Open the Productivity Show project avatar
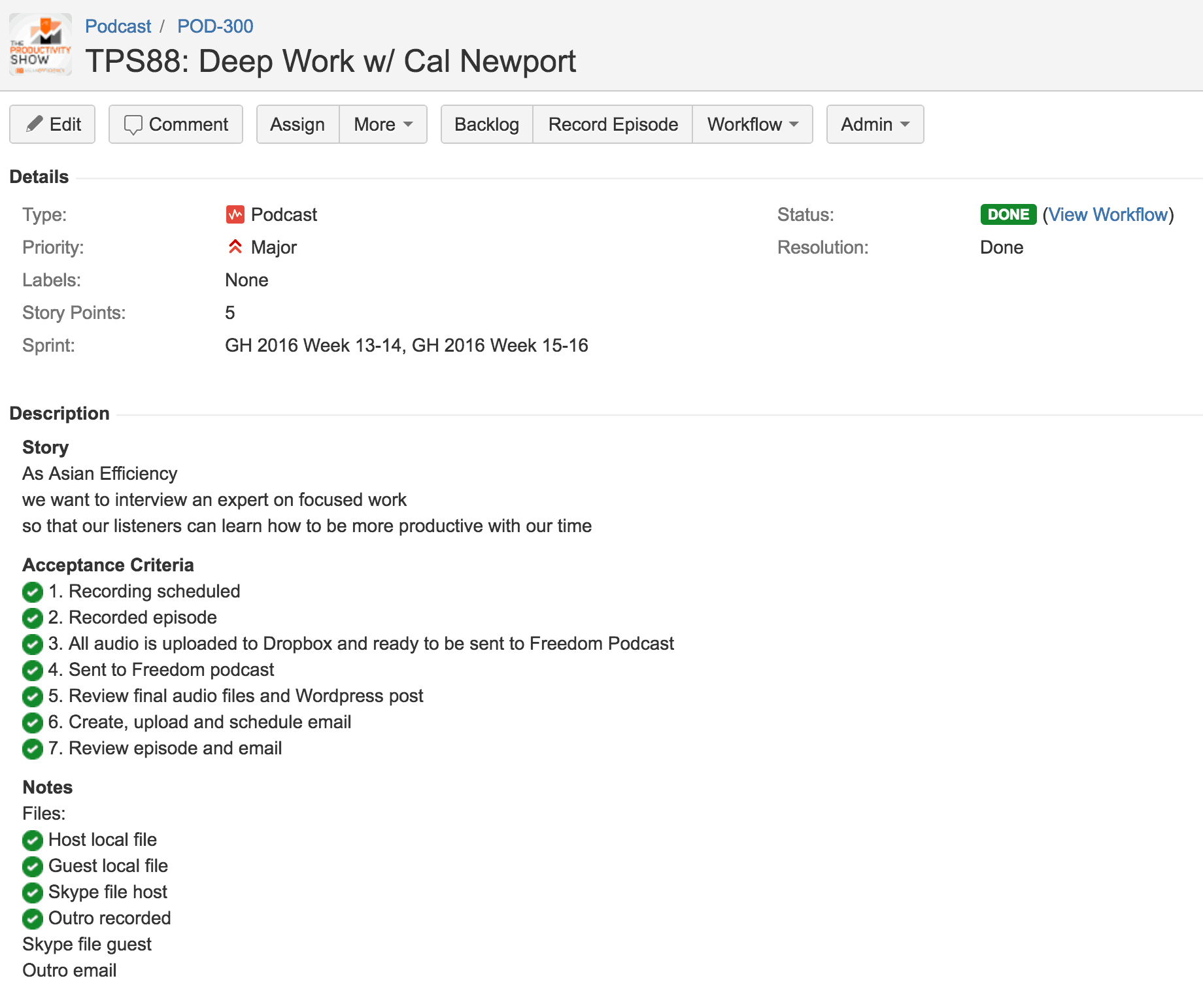 coord(41,44)
